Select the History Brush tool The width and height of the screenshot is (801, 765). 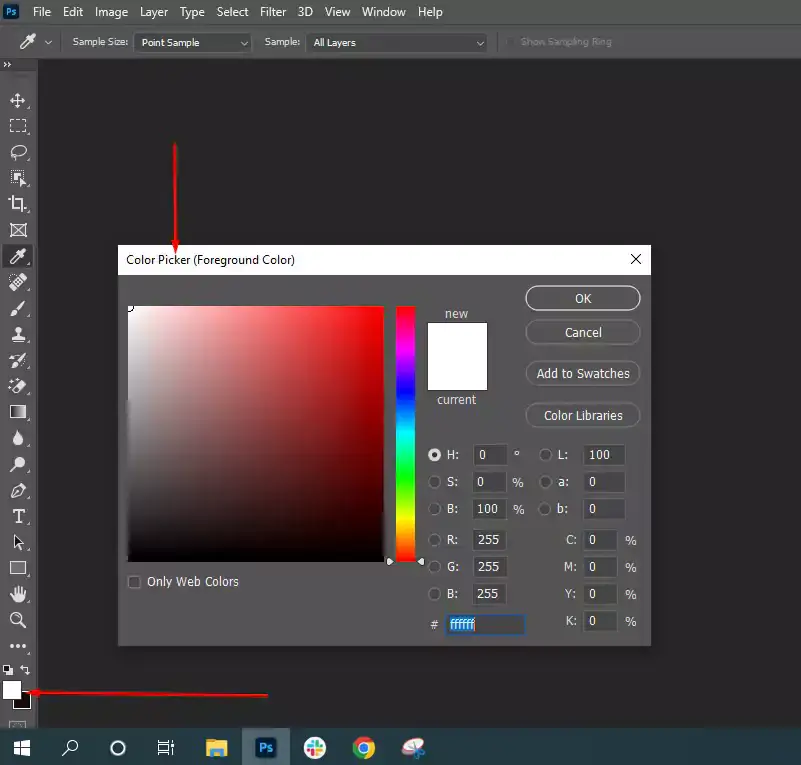(18, 360)
